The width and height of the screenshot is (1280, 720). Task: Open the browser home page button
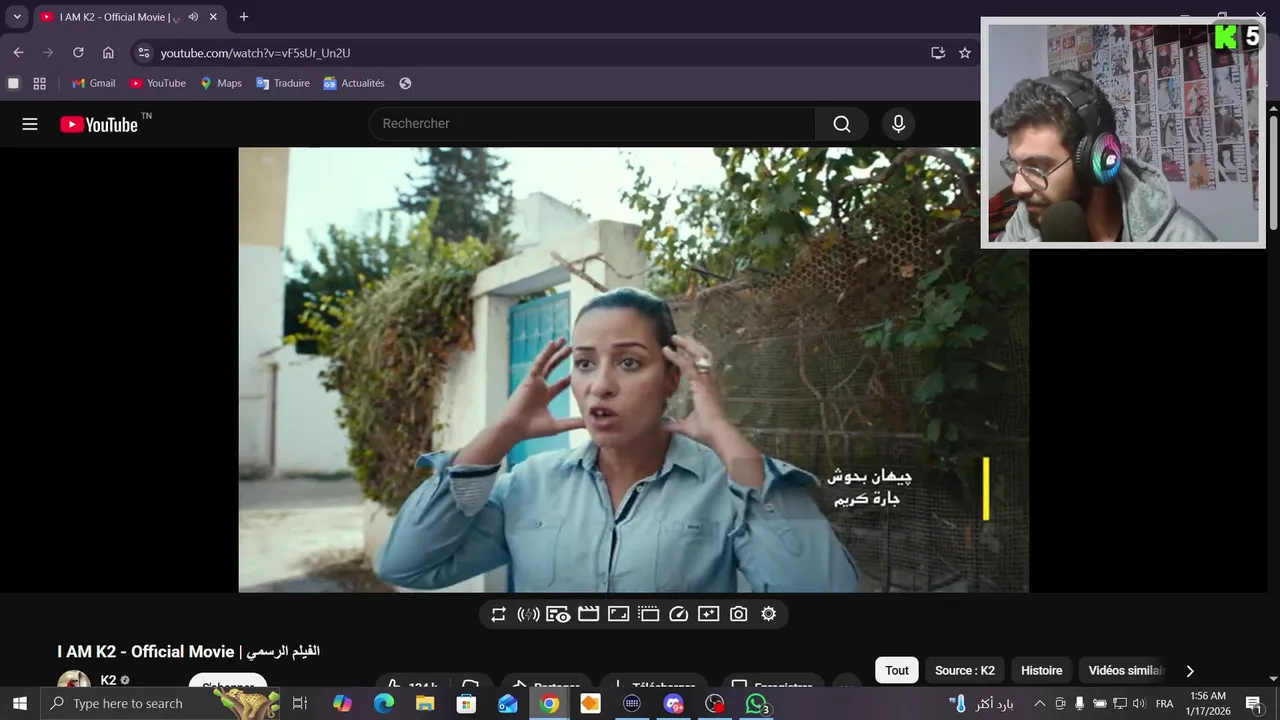click(108, 53)
